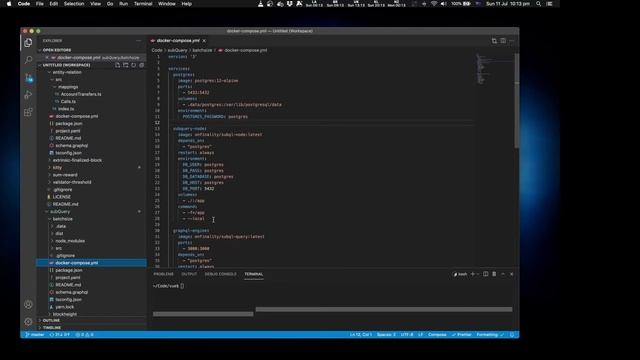Change indentation via Spaces: 2

coord(386,335)
